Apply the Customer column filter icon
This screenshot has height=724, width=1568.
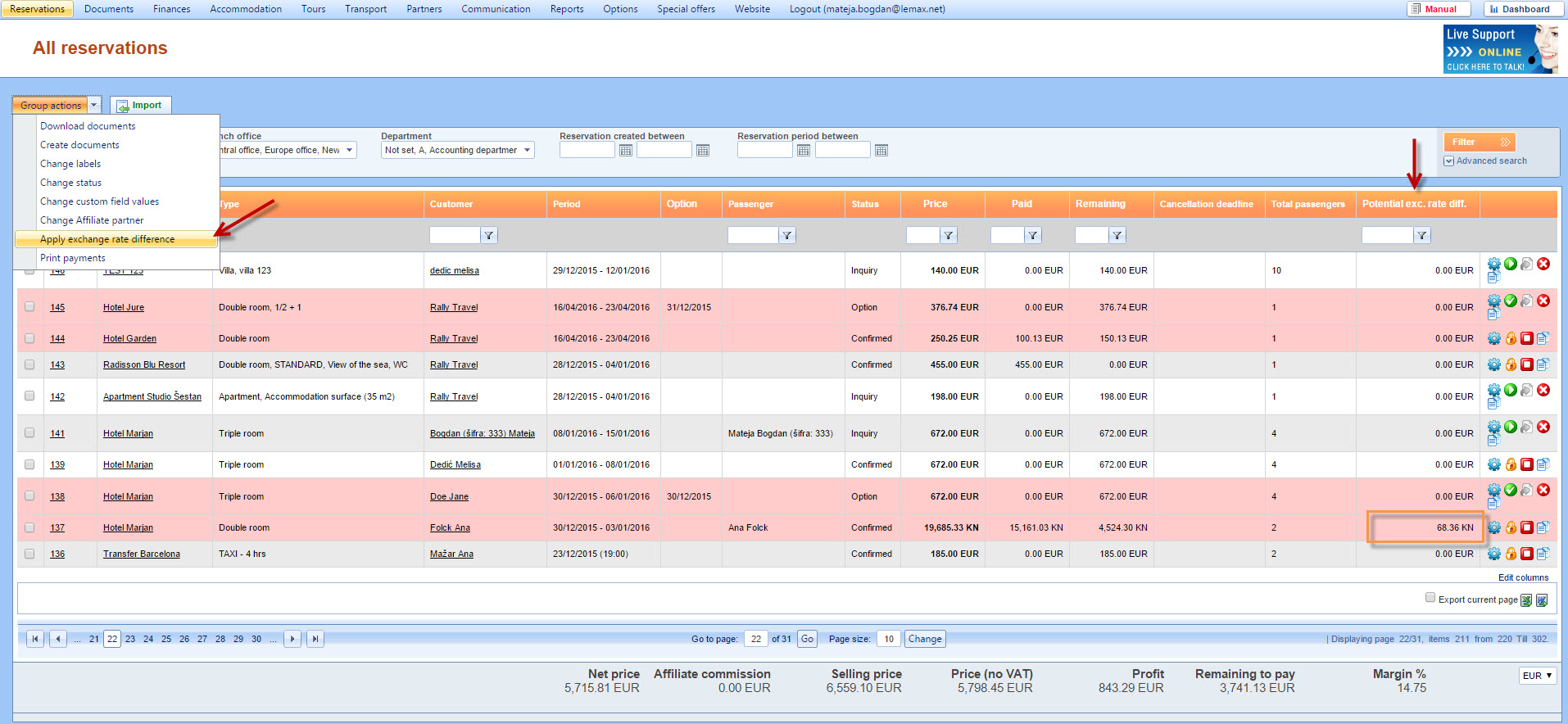(x=489, y=236)
